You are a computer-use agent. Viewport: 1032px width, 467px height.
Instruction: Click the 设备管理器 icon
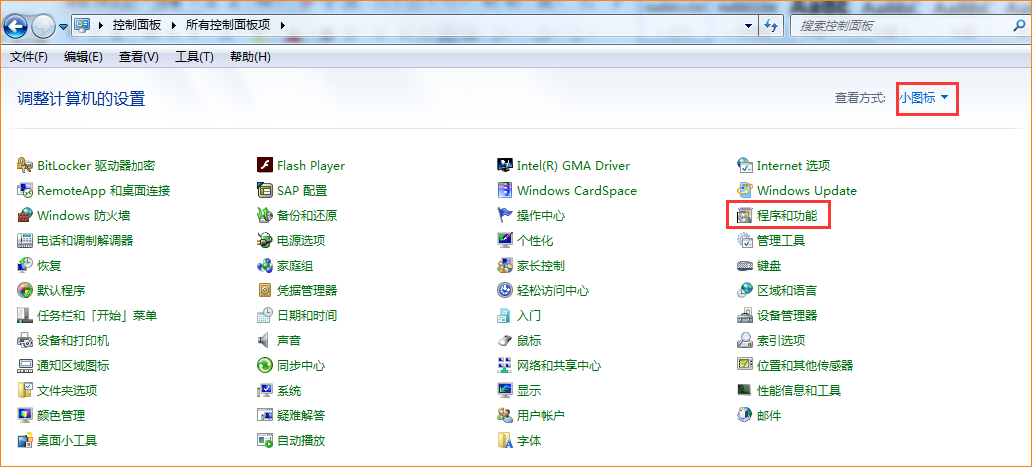click(x=744, y=316)
